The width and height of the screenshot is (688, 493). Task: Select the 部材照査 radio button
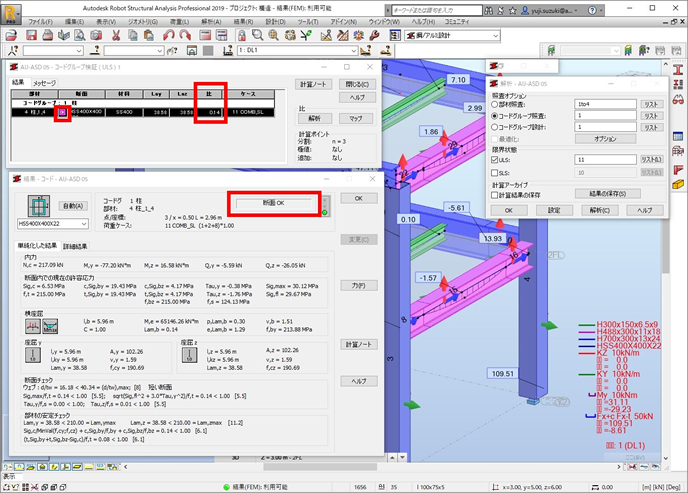494,104
